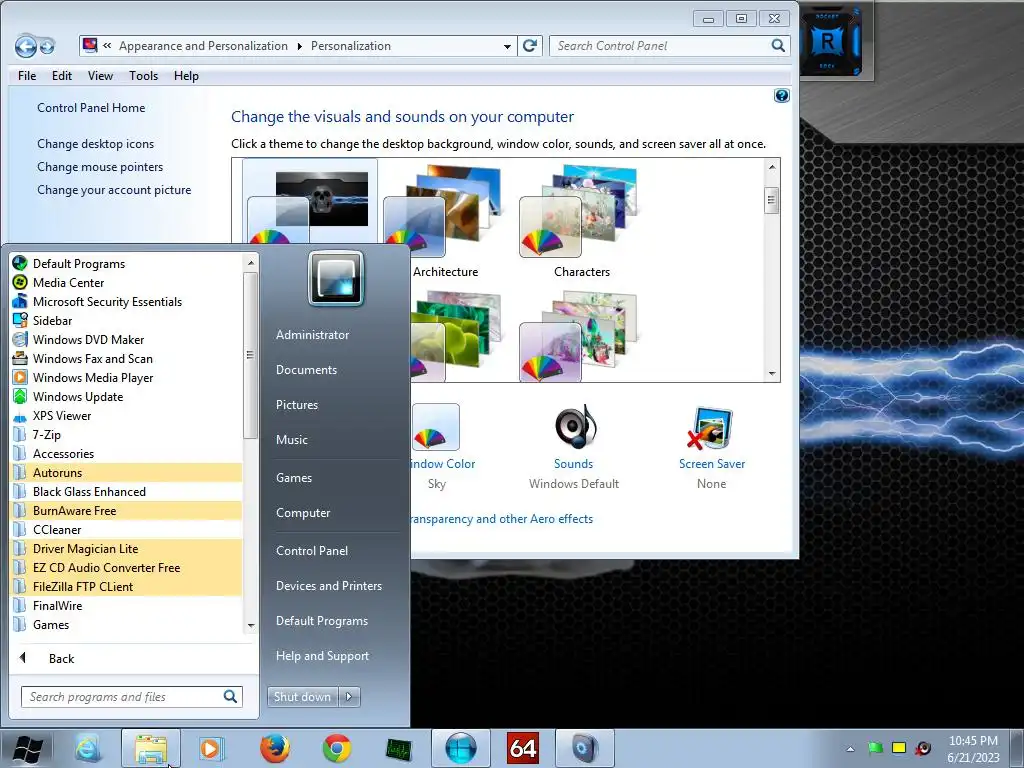
Task: Open Help and Support
Action: click(322, 656)
